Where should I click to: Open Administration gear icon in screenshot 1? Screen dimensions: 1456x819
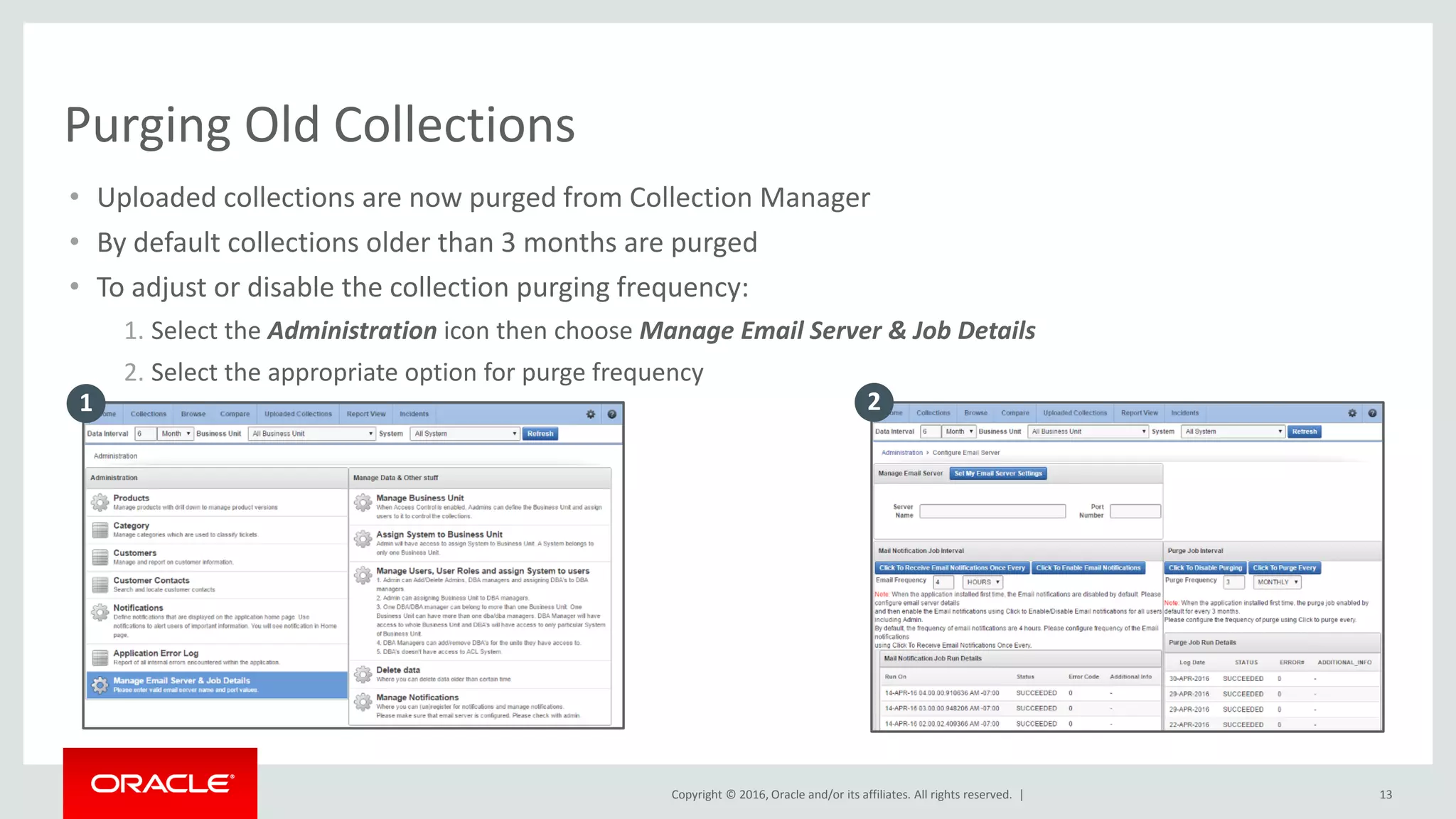tap(590, 414)
